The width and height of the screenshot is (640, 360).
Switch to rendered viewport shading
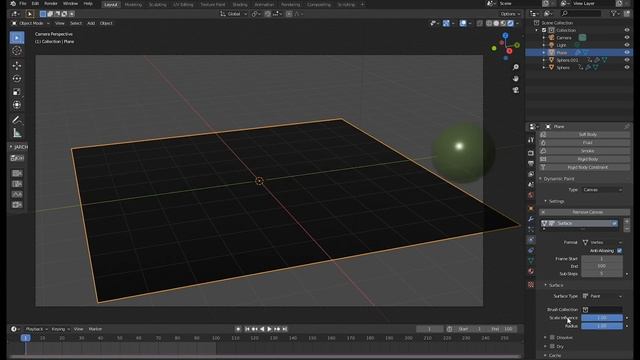click(510, 23)
